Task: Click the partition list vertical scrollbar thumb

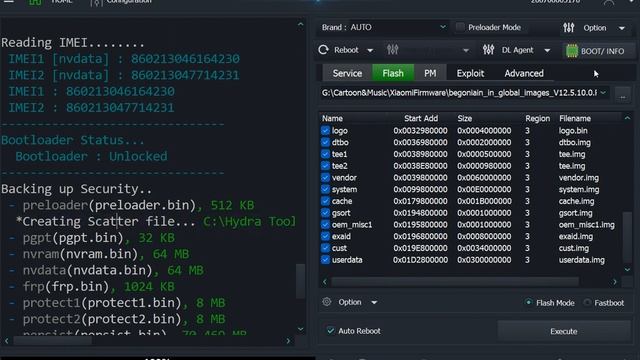Action: coord(627,237)
